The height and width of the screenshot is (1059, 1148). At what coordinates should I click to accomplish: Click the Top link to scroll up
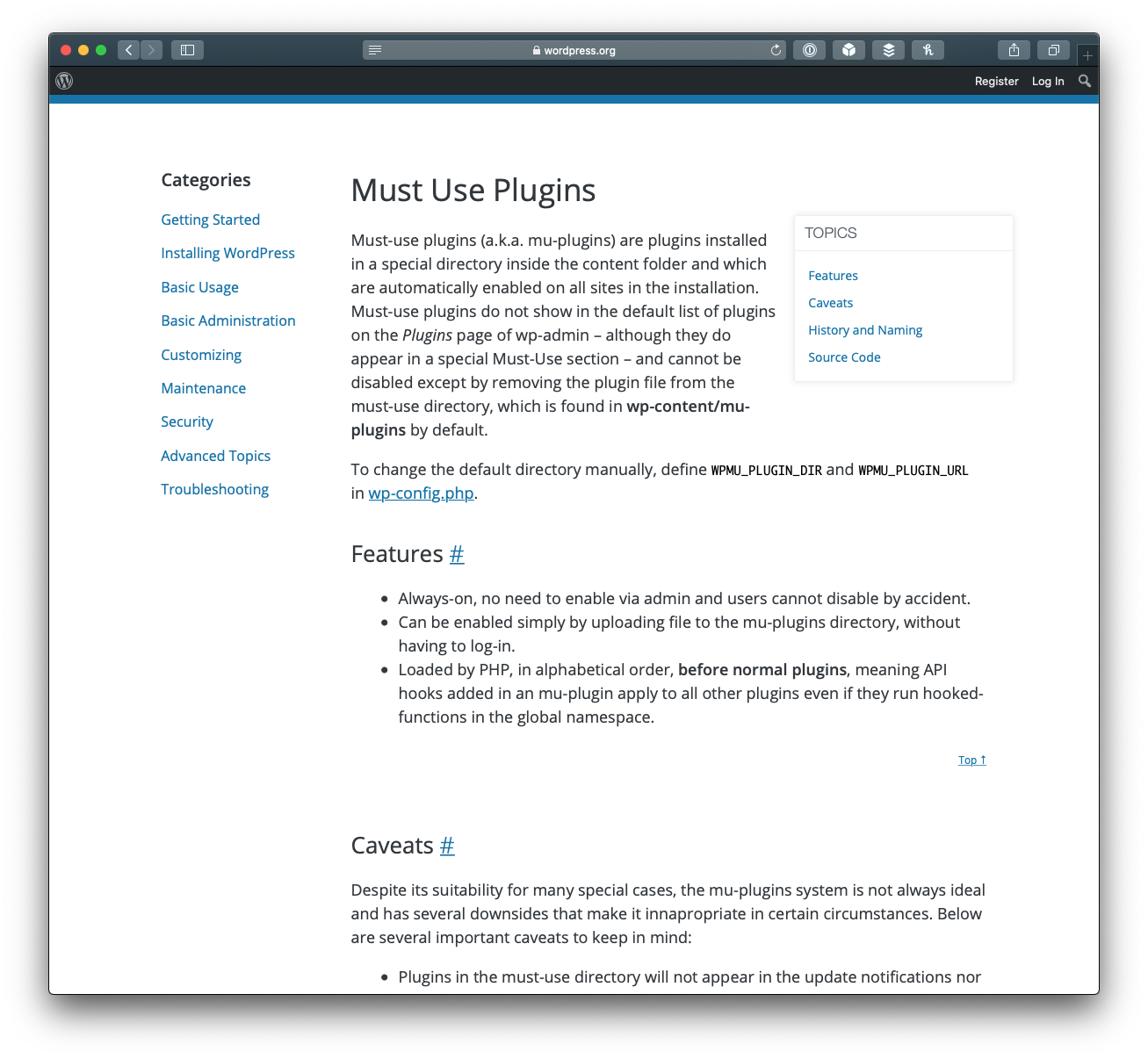tap(971, 760)
